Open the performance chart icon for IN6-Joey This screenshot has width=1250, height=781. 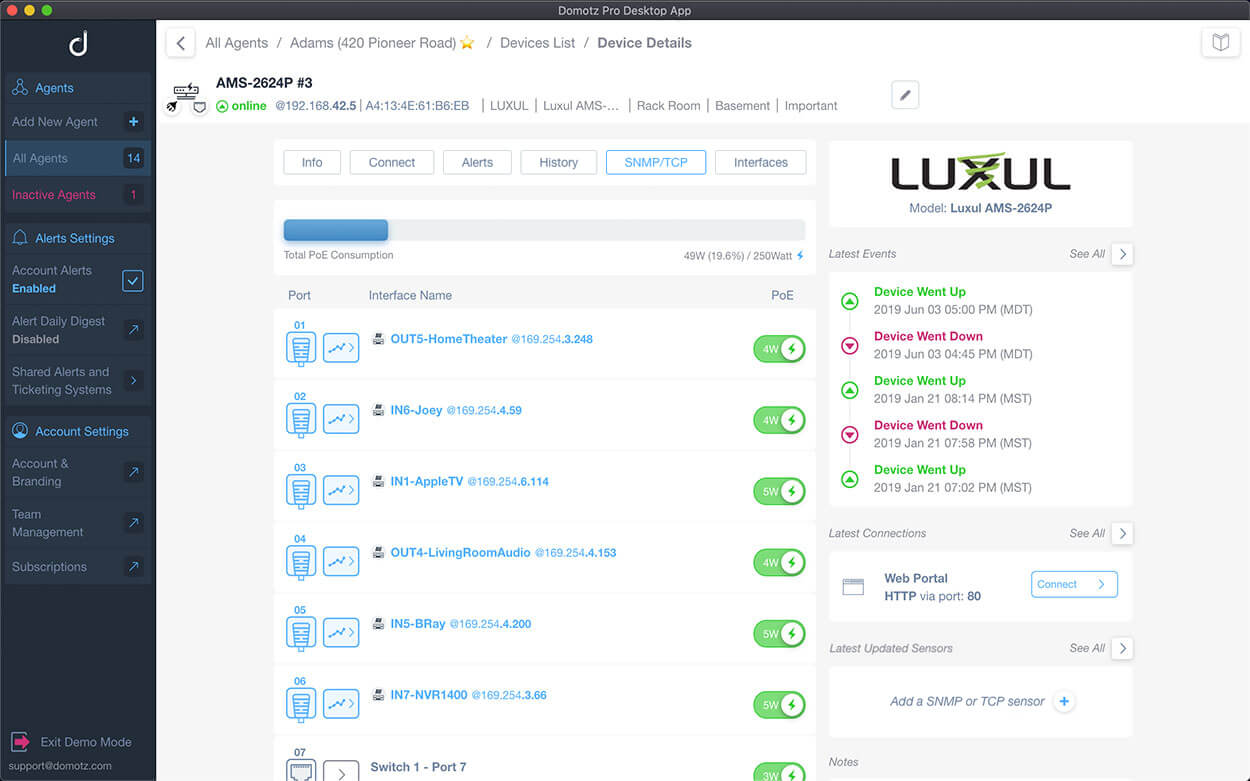pyautogui.click(x=341, y=420)
